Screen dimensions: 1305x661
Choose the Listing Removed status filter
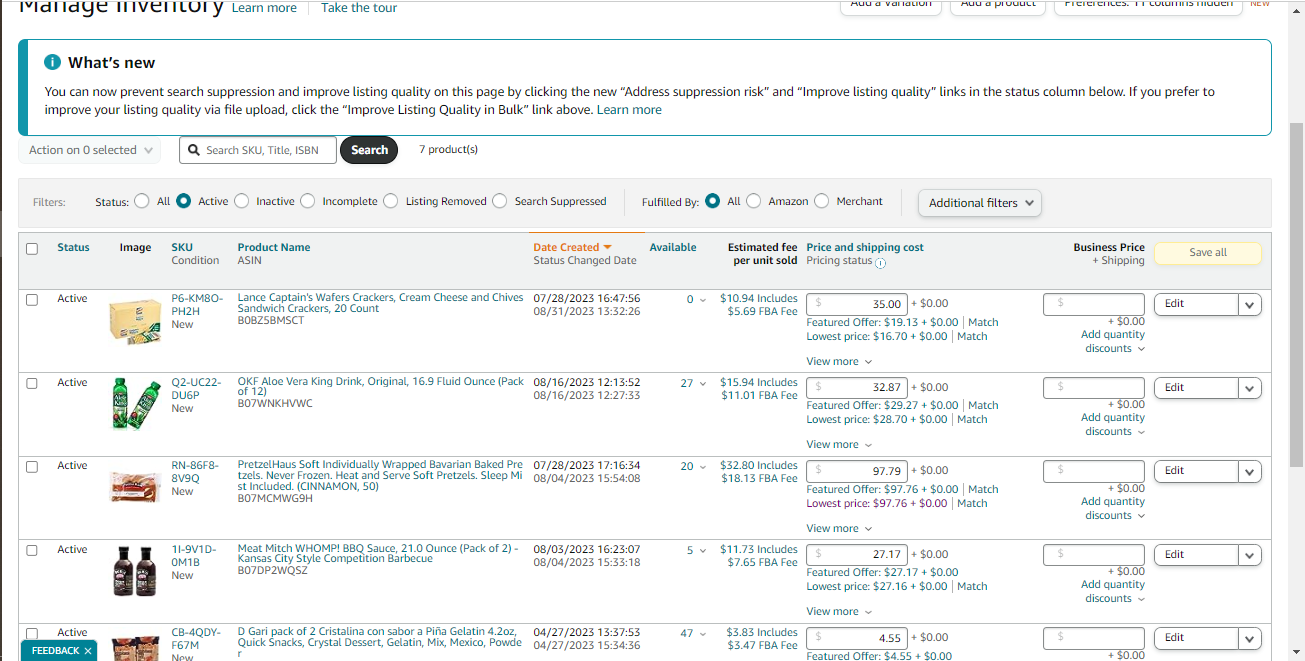tap(390, 201)
